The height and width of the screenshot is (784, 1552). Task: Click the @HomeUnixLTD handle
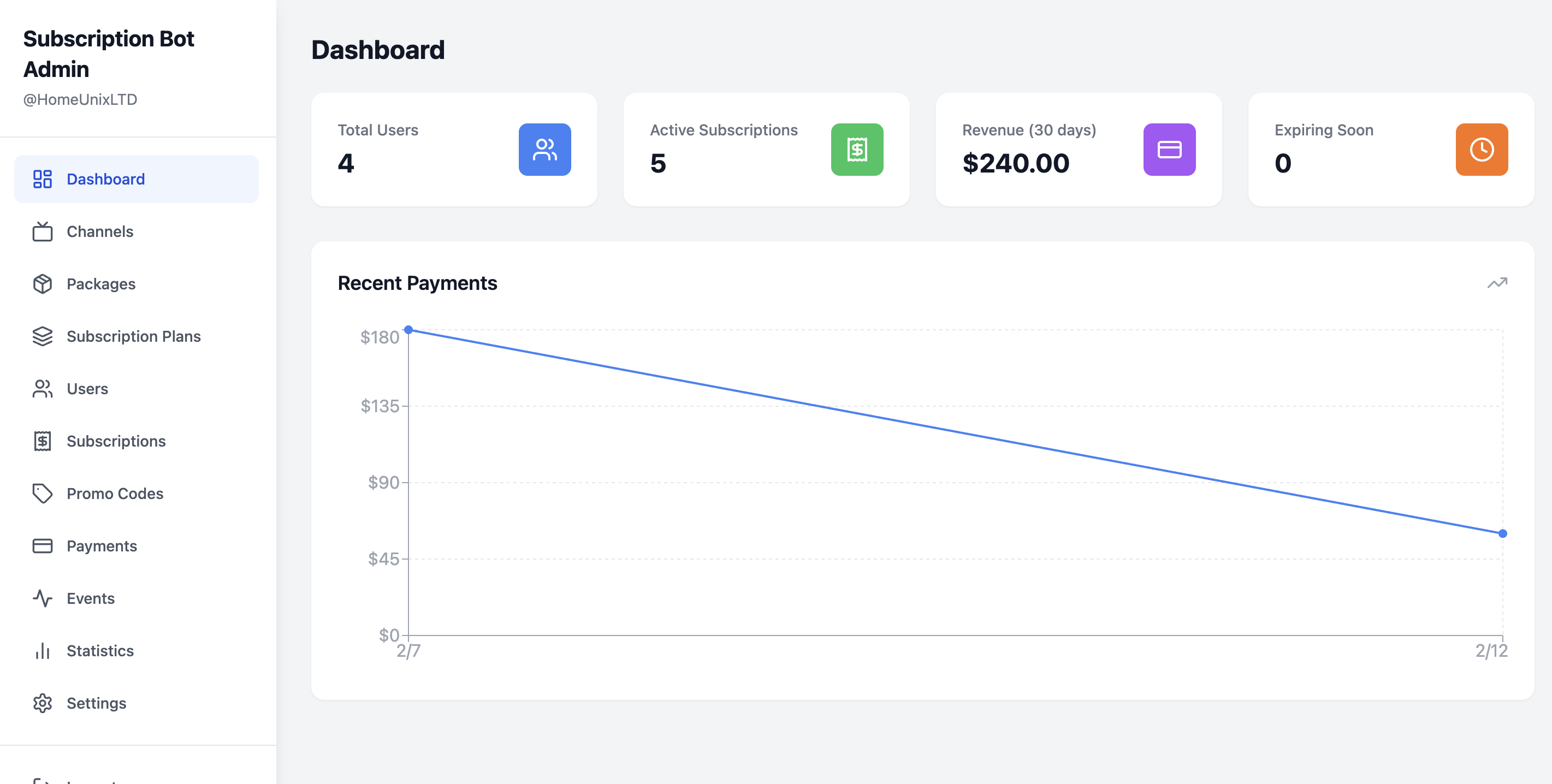click(x=80, y=99)
